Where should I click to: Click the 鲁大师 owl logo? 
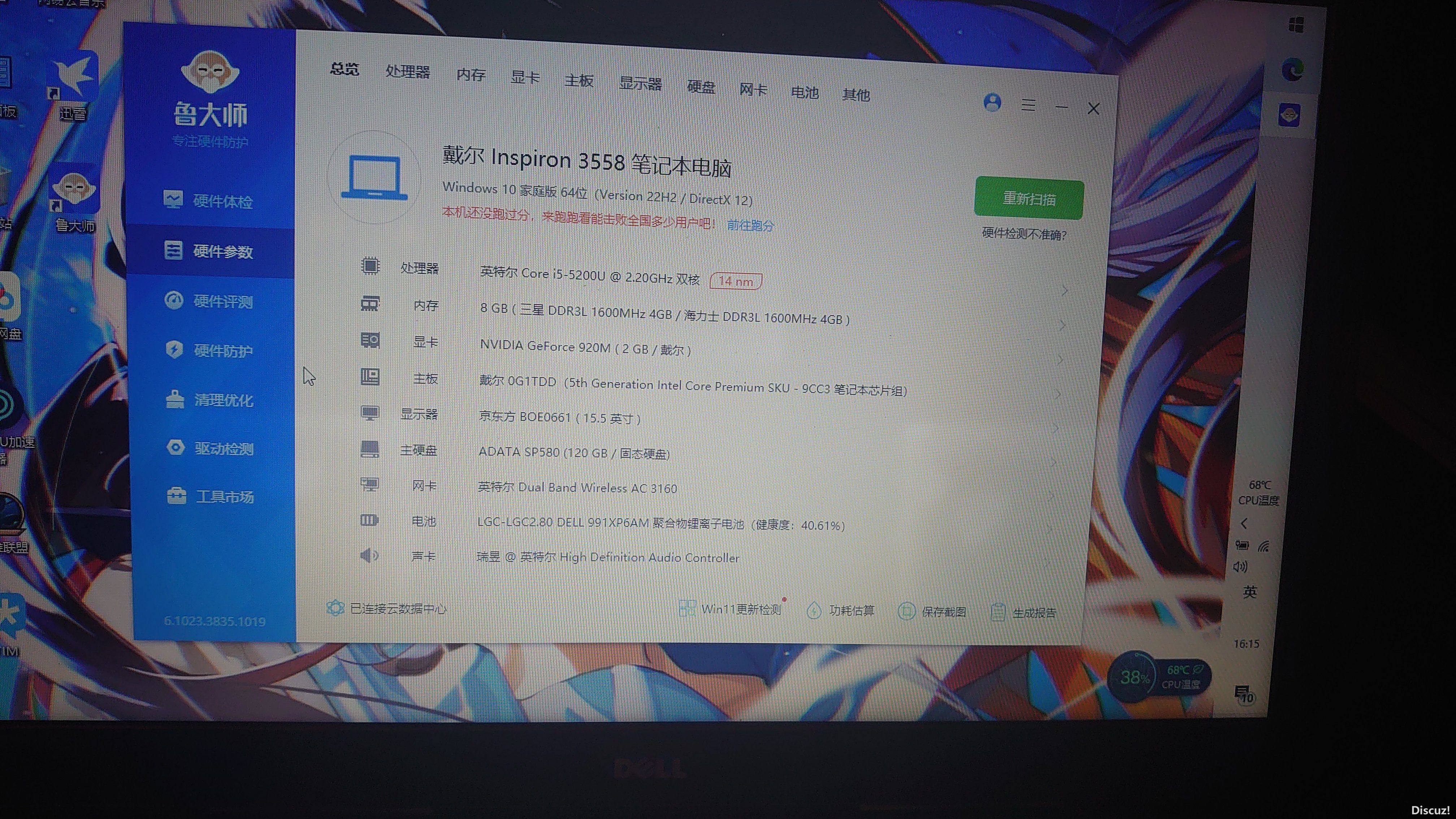point(210,72)
